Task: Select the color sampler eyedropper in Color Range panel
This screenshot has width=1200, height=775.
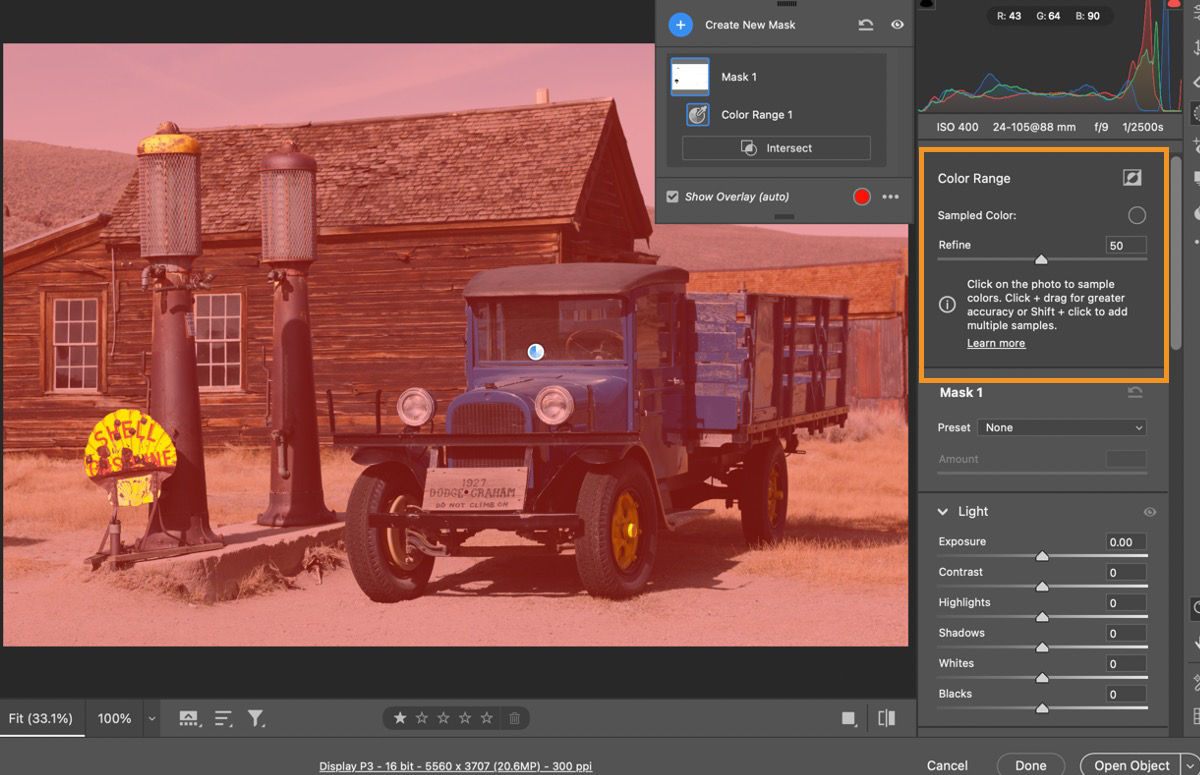Action: [1133, 177]
